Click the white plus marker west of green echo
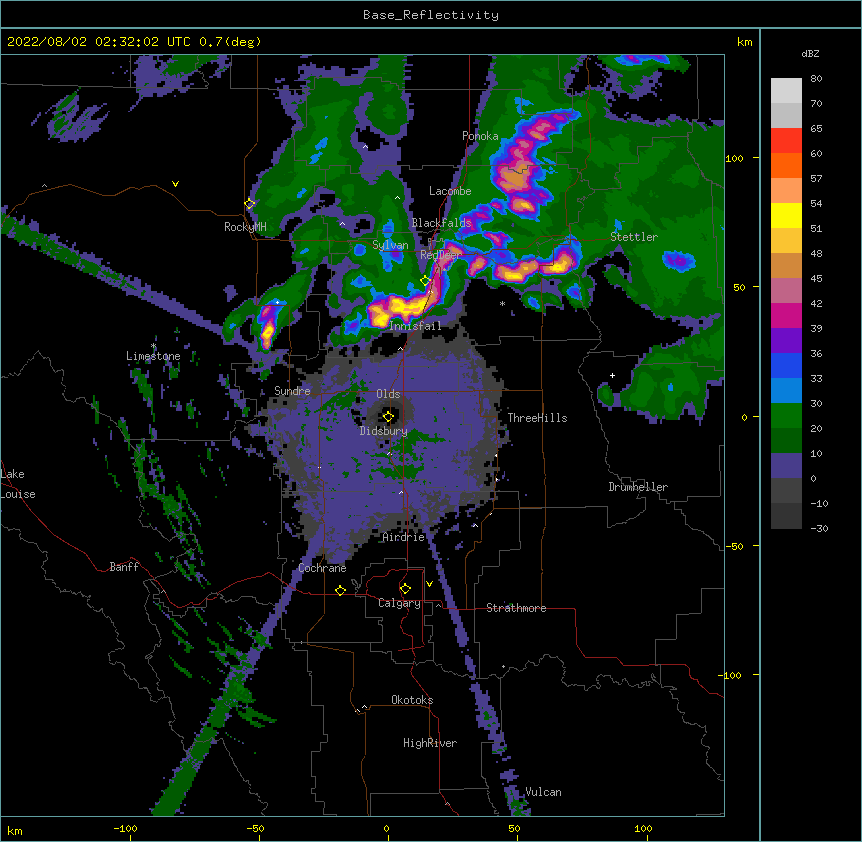Viewport: 862px width, 842px height. coord(612,375)
